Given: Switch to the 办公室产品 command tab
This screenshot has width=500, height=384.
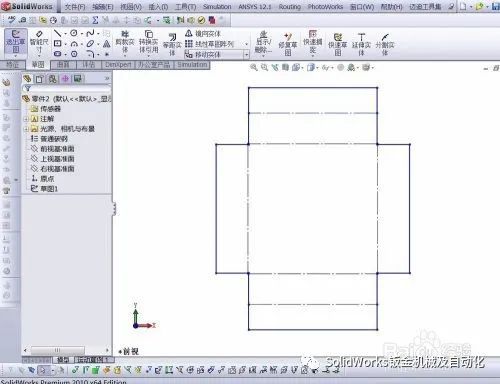Looking at the screenshot, I should (154, 65).
